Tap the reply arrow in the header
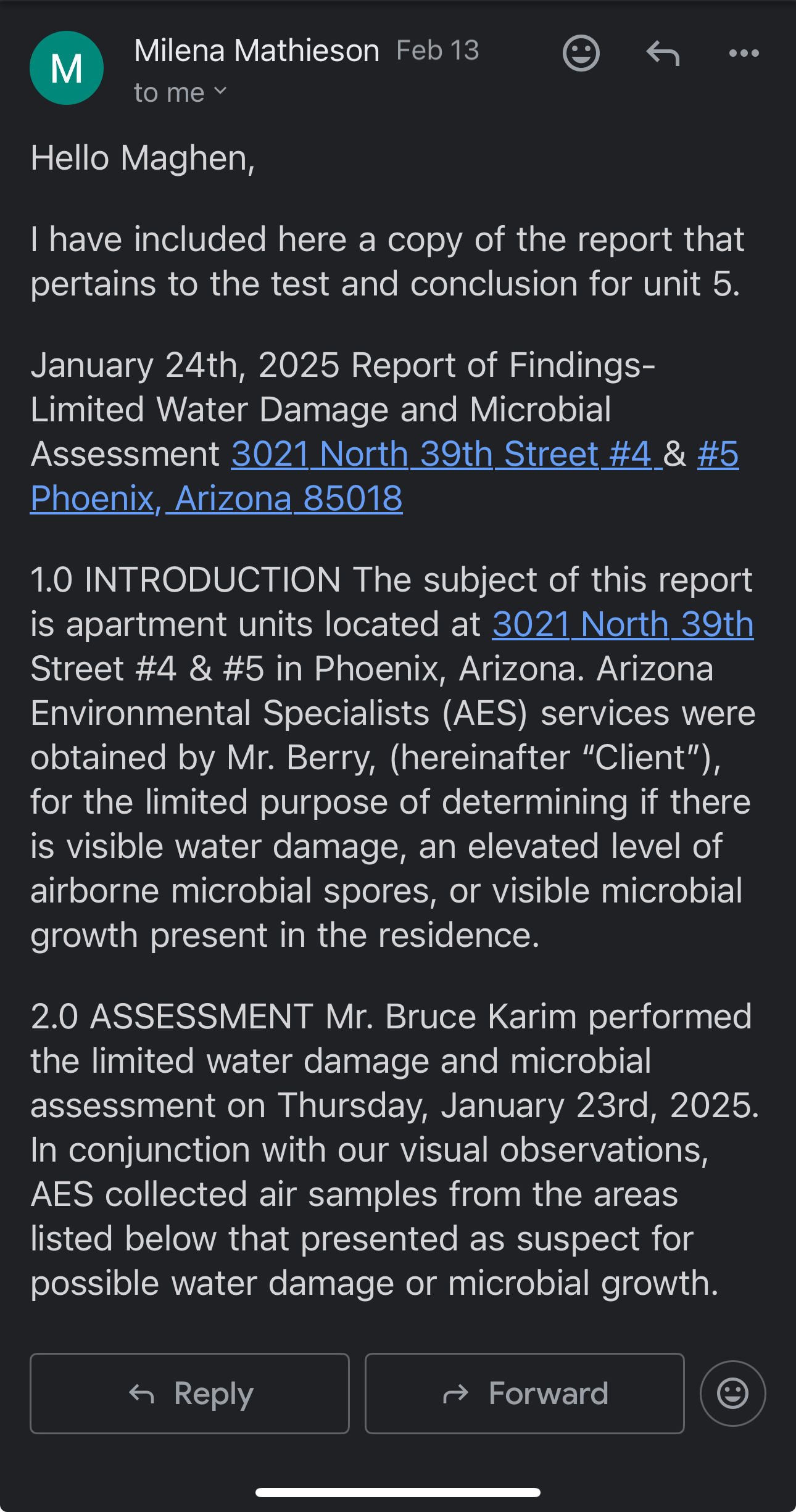The image size is (796, 1512). pos(663,53)
